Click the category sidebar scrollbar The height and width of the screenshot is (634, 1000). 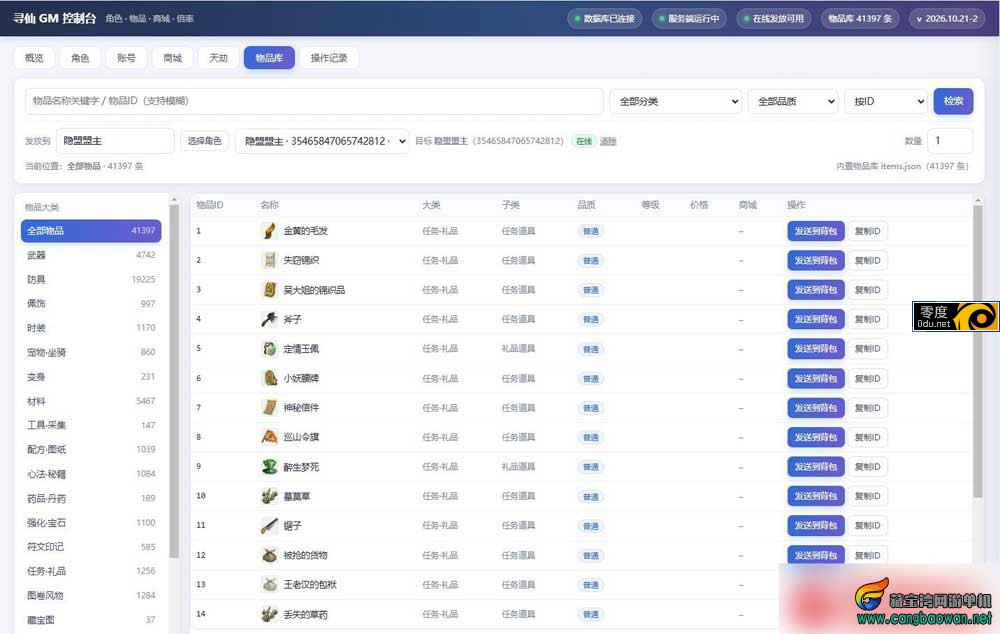coord(174,380)
